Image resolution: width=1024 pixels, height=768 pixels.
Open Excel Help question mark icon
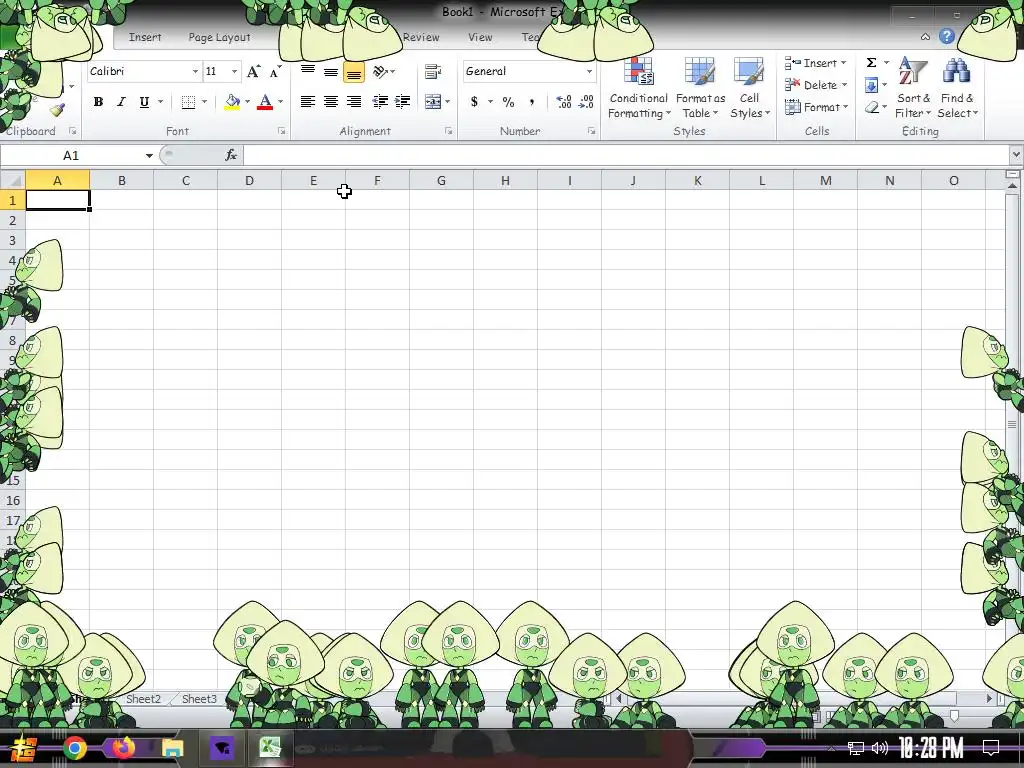(946, 37)
